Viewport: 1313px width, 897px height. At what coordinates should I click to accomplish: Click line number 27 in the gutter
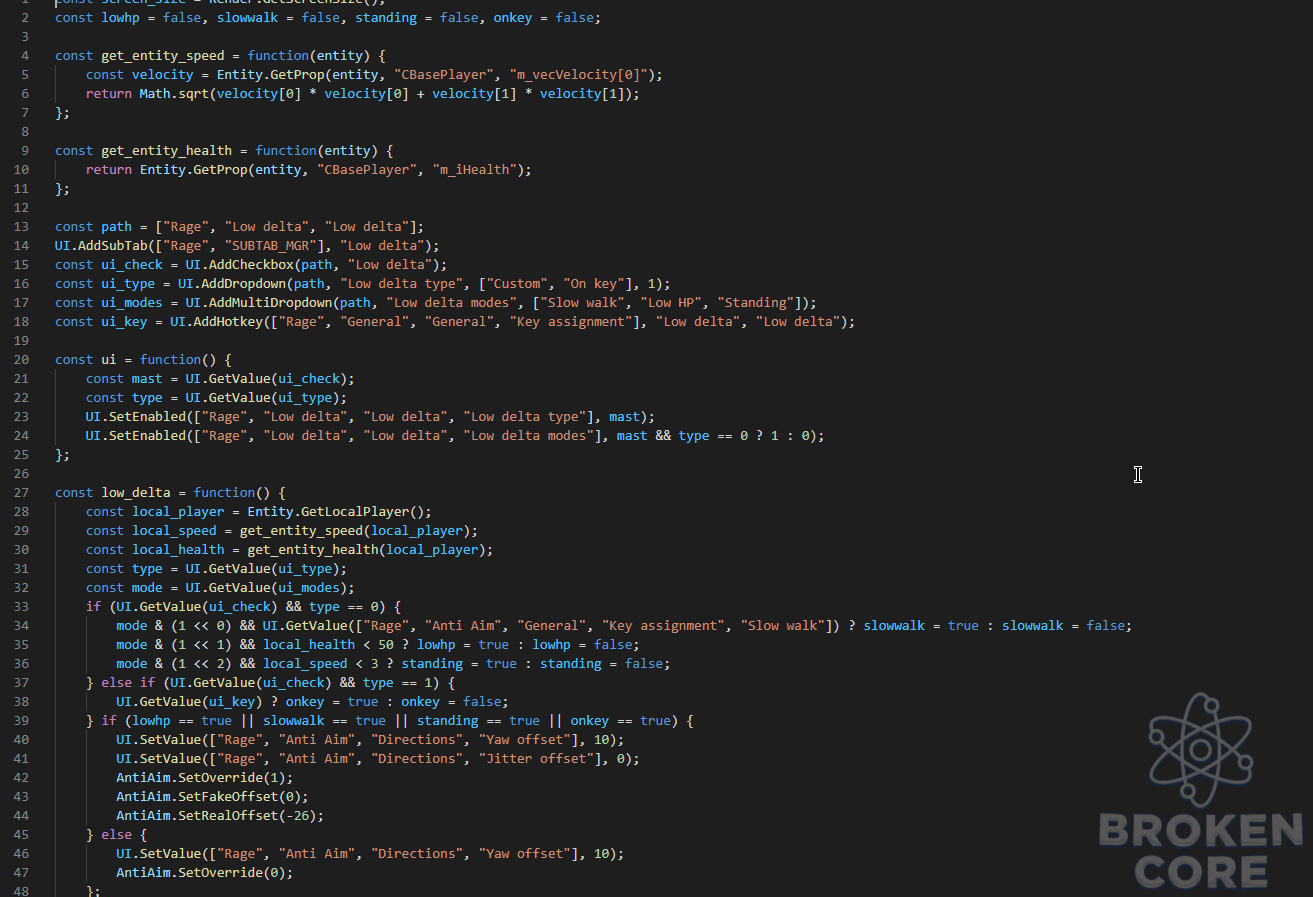[x=21, y=493]
